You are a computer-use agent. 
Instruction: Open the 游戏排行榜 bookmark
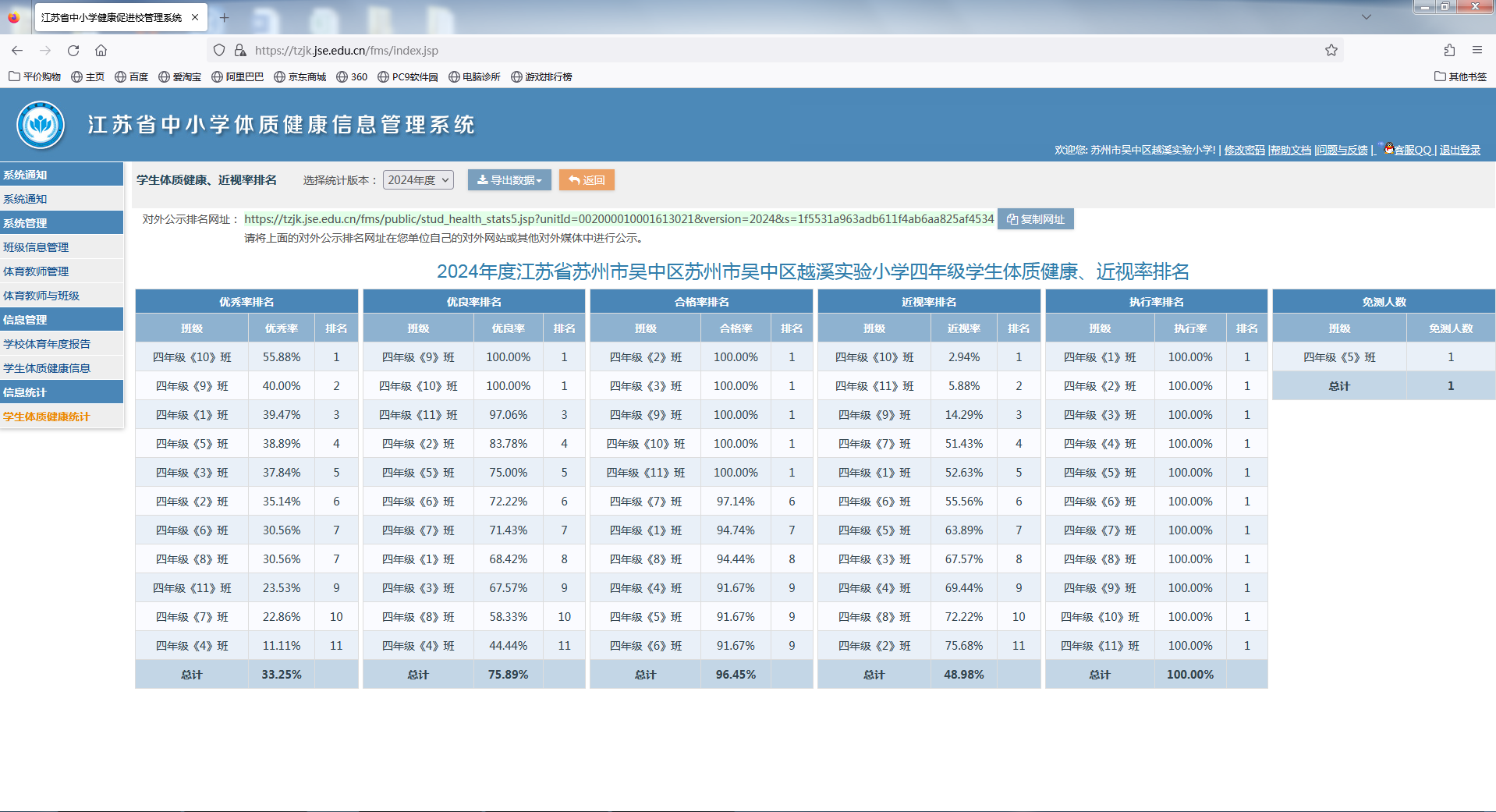(541, 76)
